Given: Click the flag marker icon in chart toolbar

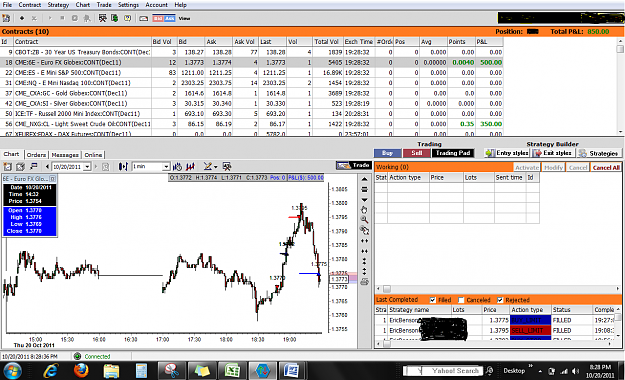Looking at the screenshot, I should [x=33, y=166].
